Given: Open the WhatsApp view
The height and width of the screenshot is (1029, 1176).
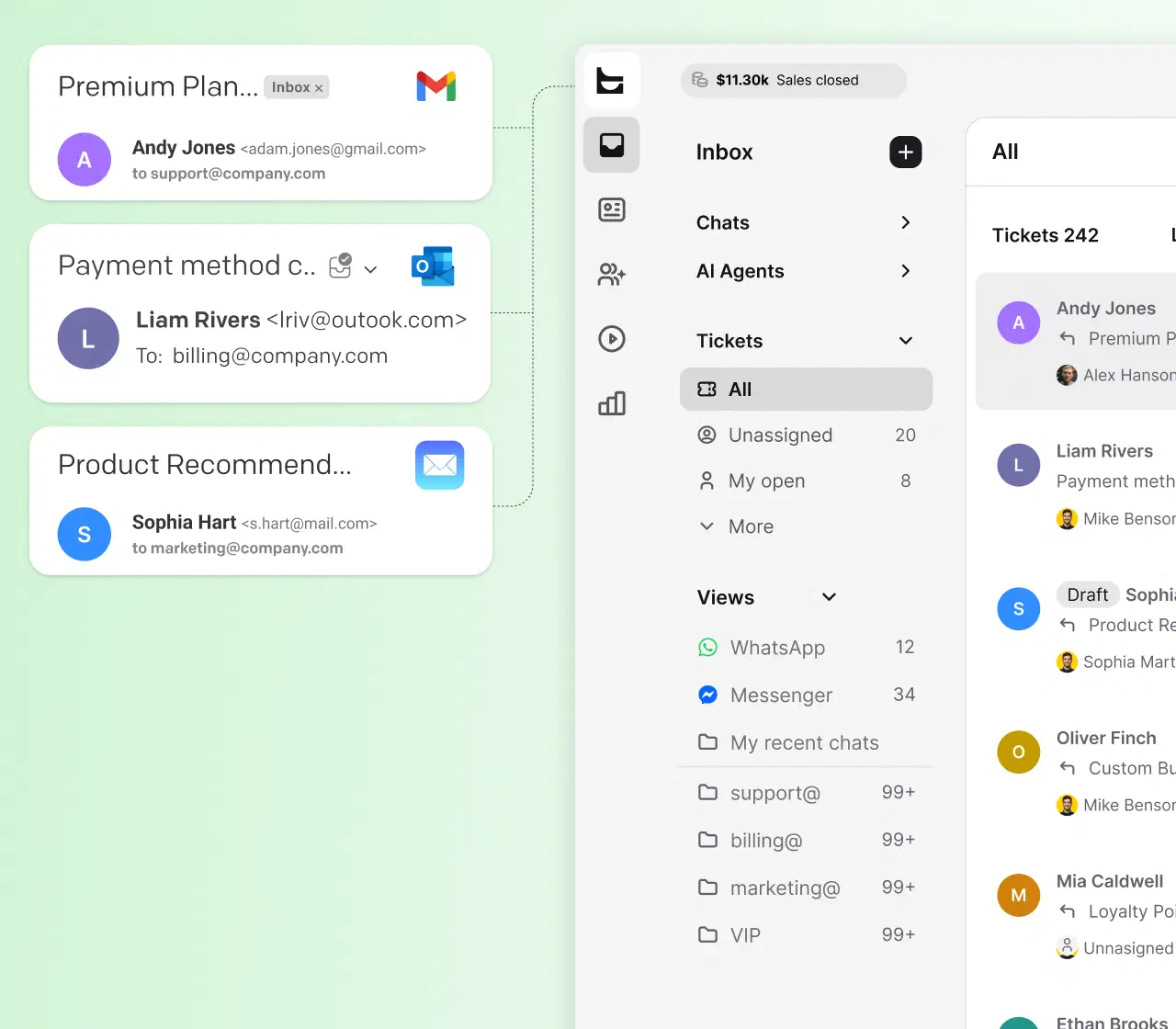Looking at the screenshot, I should (x=806, y=648).
